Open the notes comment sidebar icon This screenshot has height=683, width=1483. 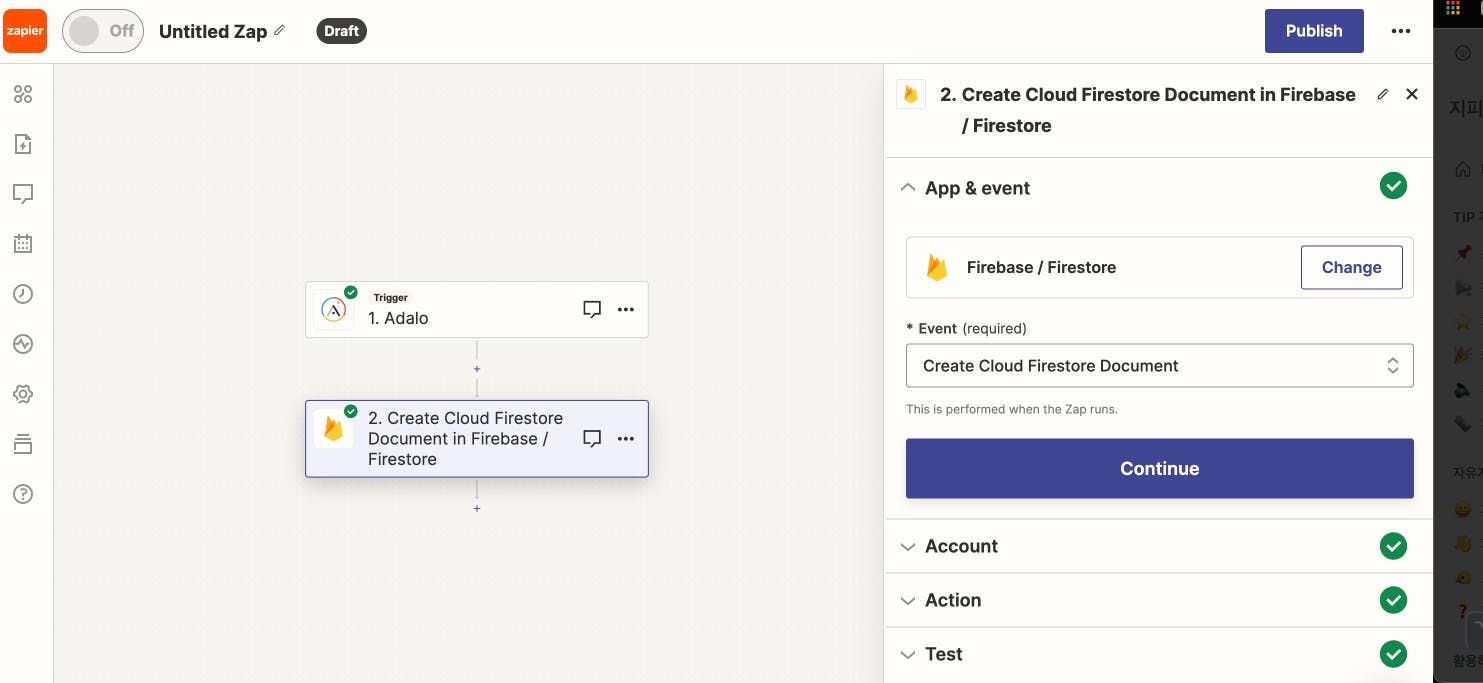[23, 194]
